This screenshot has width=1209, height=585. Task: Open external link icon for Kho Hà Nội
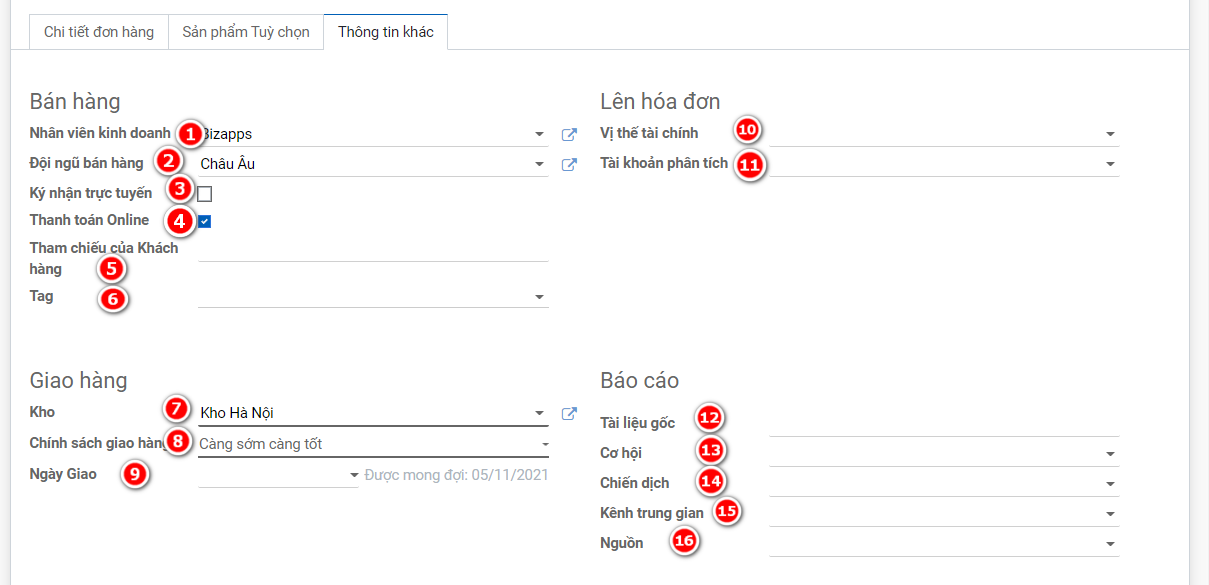pyautogui.click(x=569, y=413)
